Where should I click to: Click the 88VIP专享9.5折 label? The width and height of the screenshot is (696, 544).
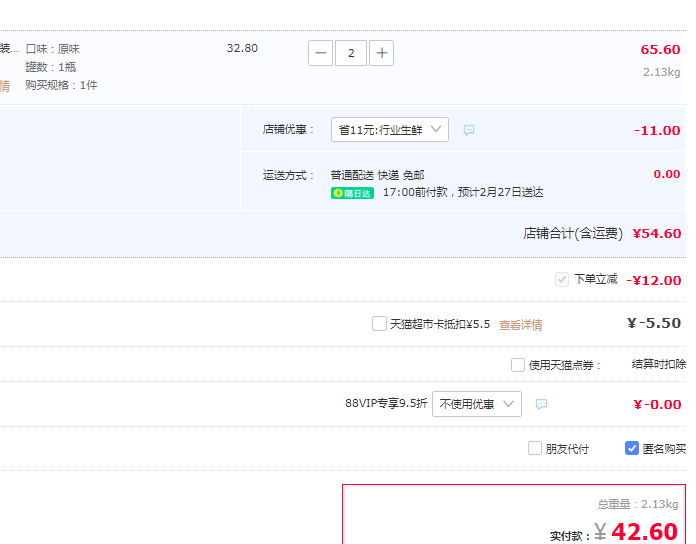click(x=386, y=403)
